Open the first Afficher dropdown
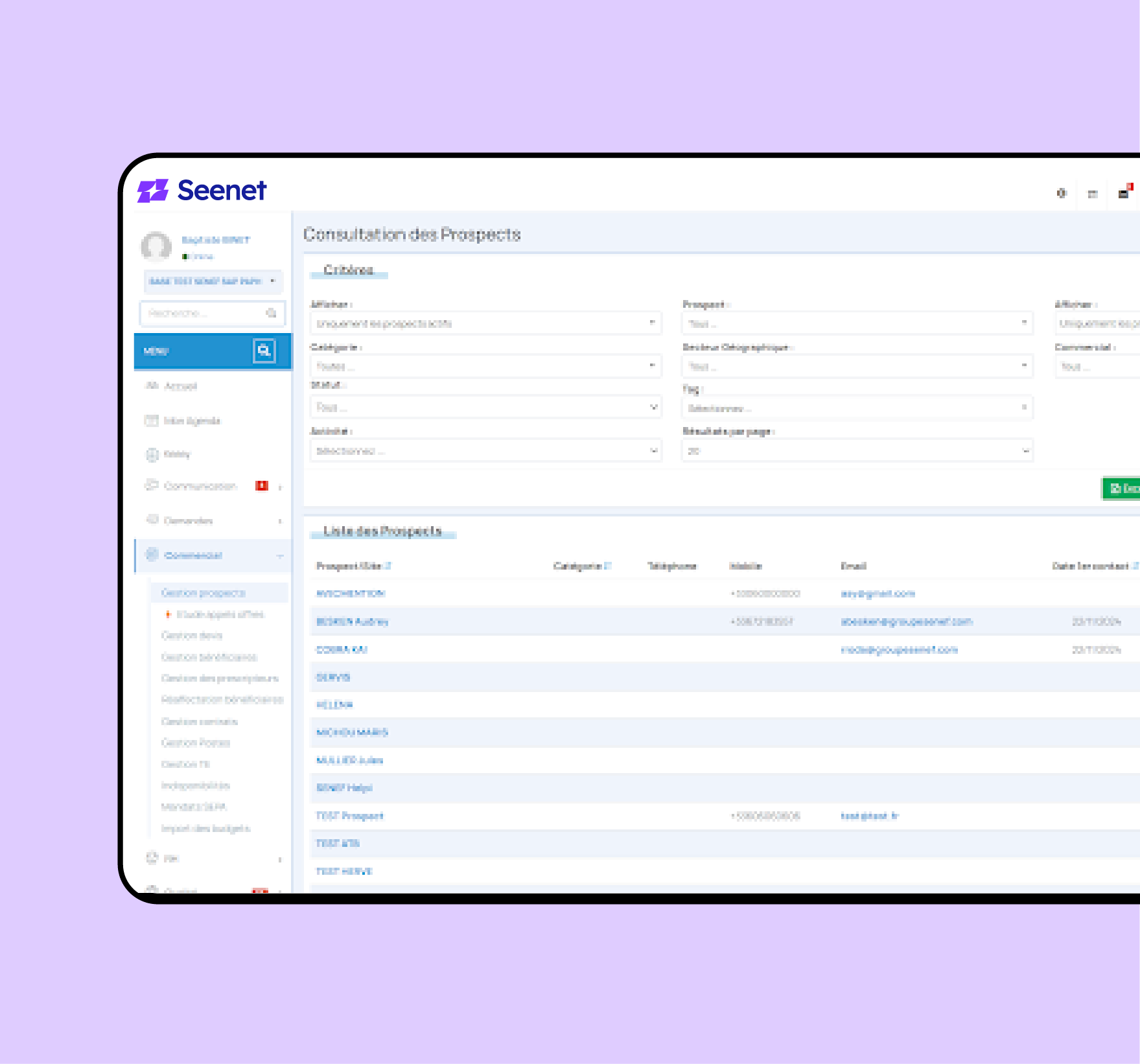The image size is (1140, 1064). 485,323
